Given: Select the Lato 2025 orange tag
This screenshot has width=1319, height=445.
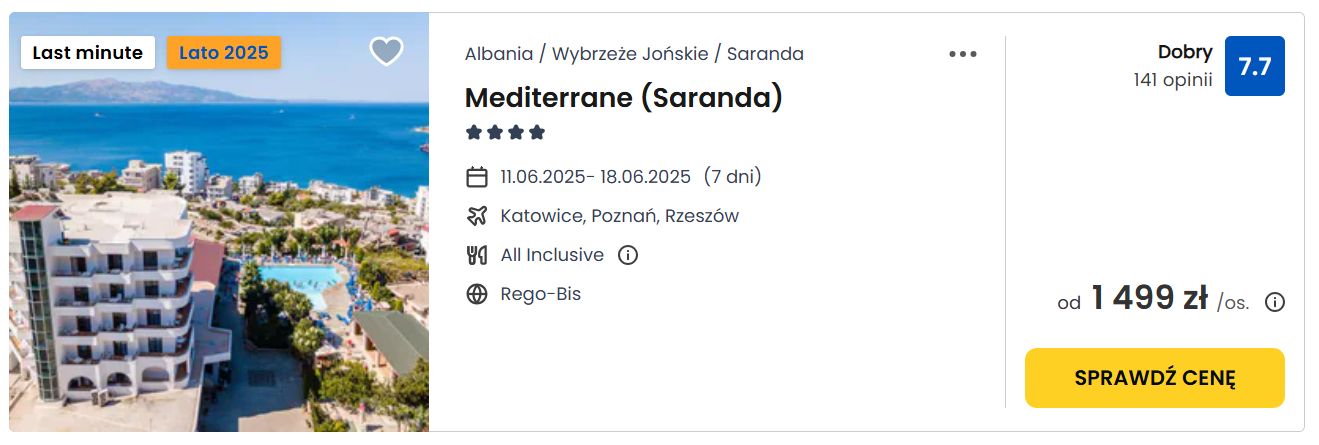Looking at the screenshot, I should [x=224, y=53].
